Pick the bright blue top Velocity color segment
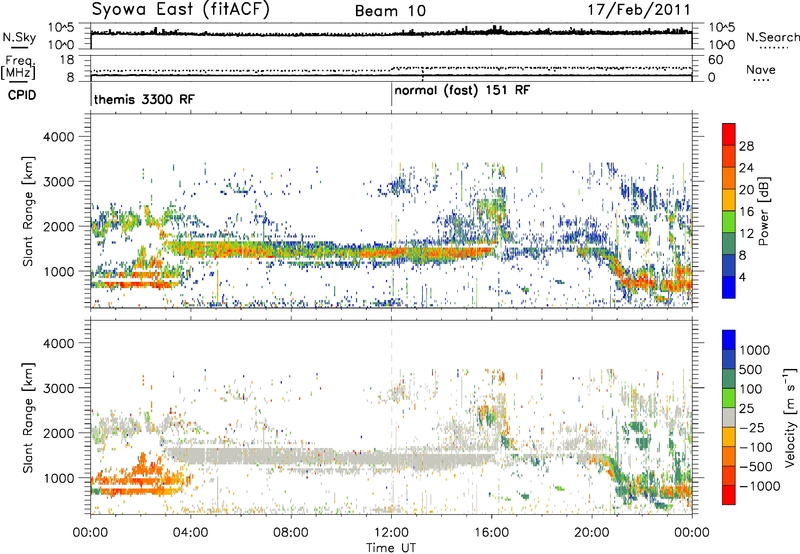The image size is (800, 554). click(729, 340)
